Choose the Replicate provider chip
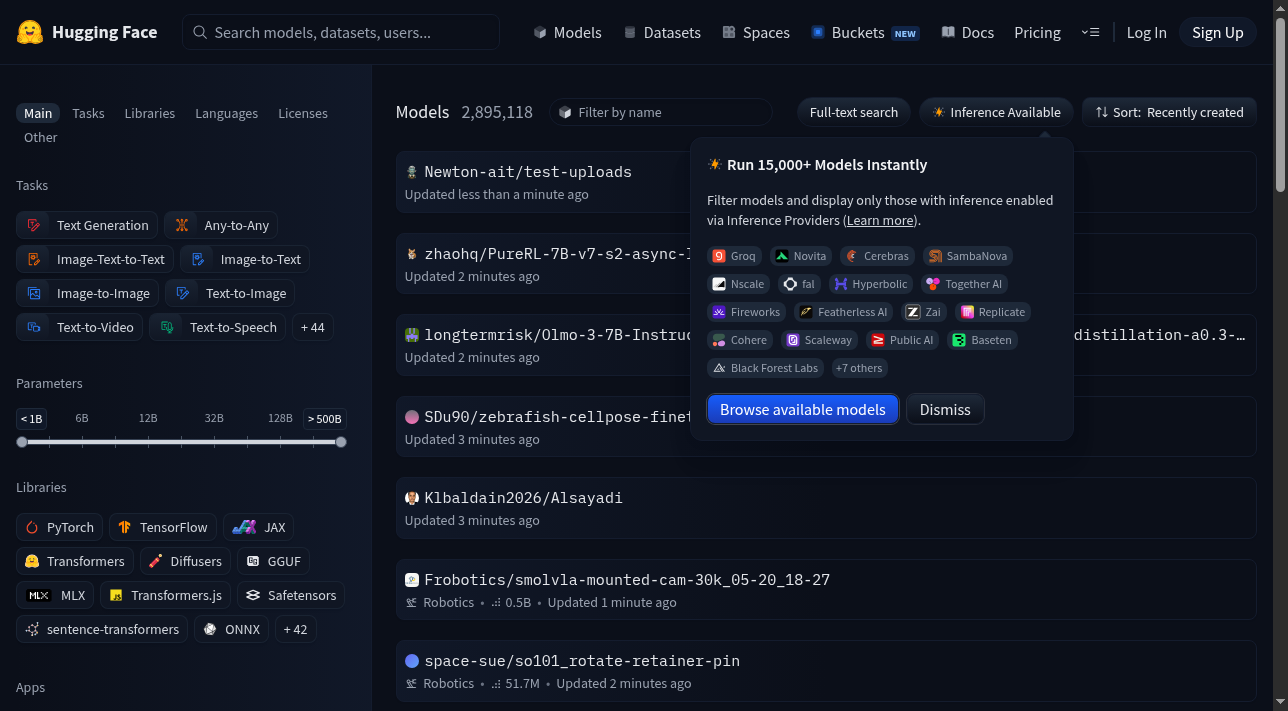Viewport: 1288px width, 711px height. (x=993, y=312)
